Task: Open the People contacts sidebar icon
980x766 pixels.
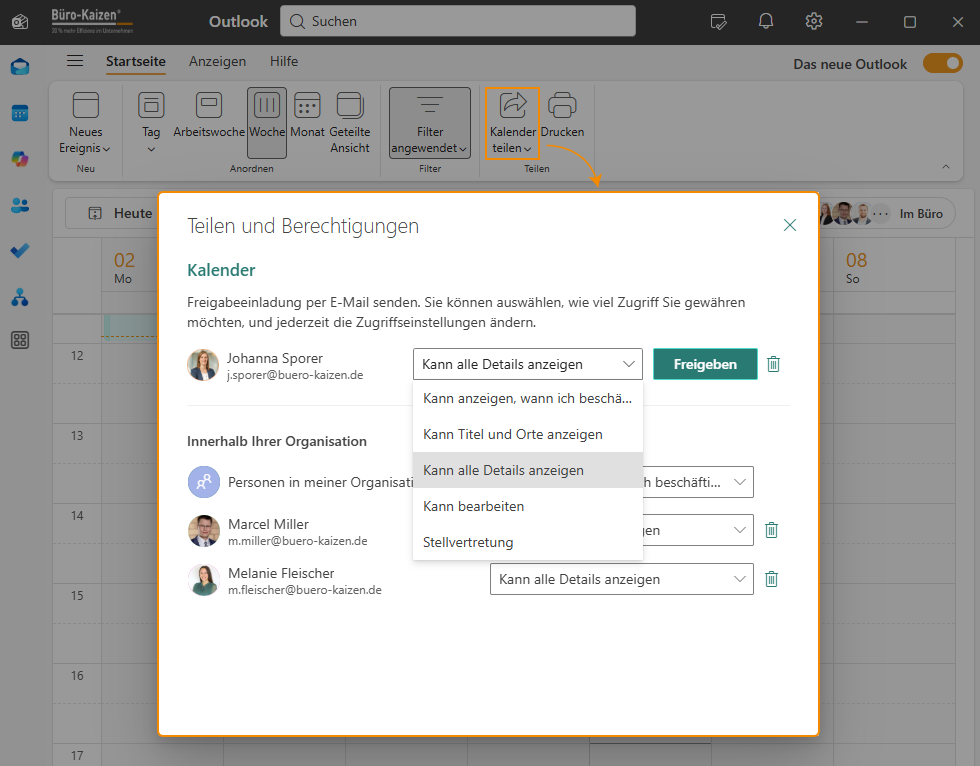Action: tap(20, 205)
